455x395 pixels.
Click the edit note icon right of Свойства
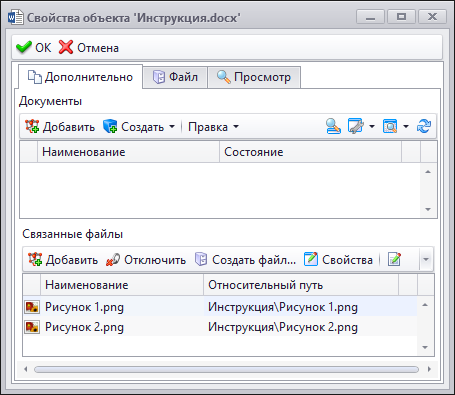pyautogui.click(x=394, y=260)
